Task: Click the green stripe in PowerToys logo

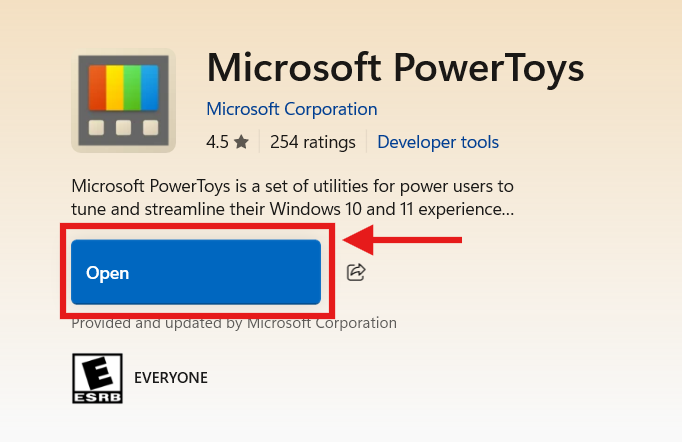Action: point(132,87)
